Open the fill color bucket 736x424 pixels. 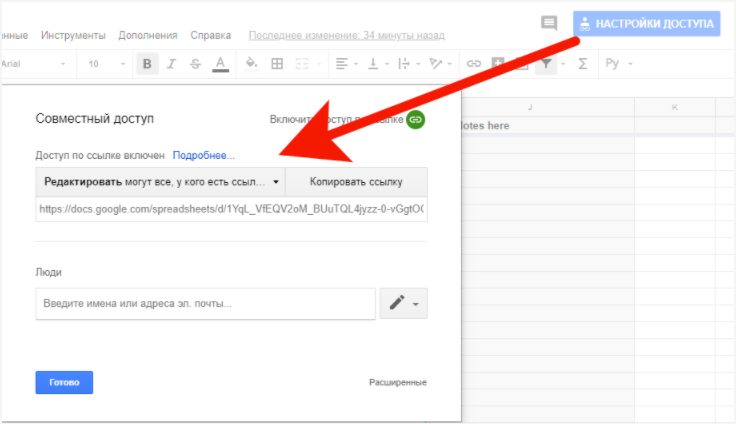tap(252, 63)
